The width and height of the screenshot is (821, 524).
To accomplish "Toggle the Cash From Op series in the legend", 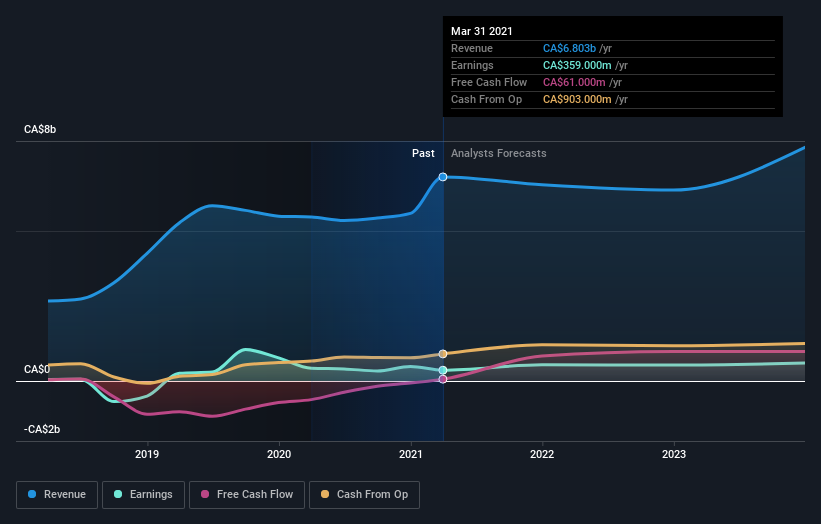I will point(364,495).
